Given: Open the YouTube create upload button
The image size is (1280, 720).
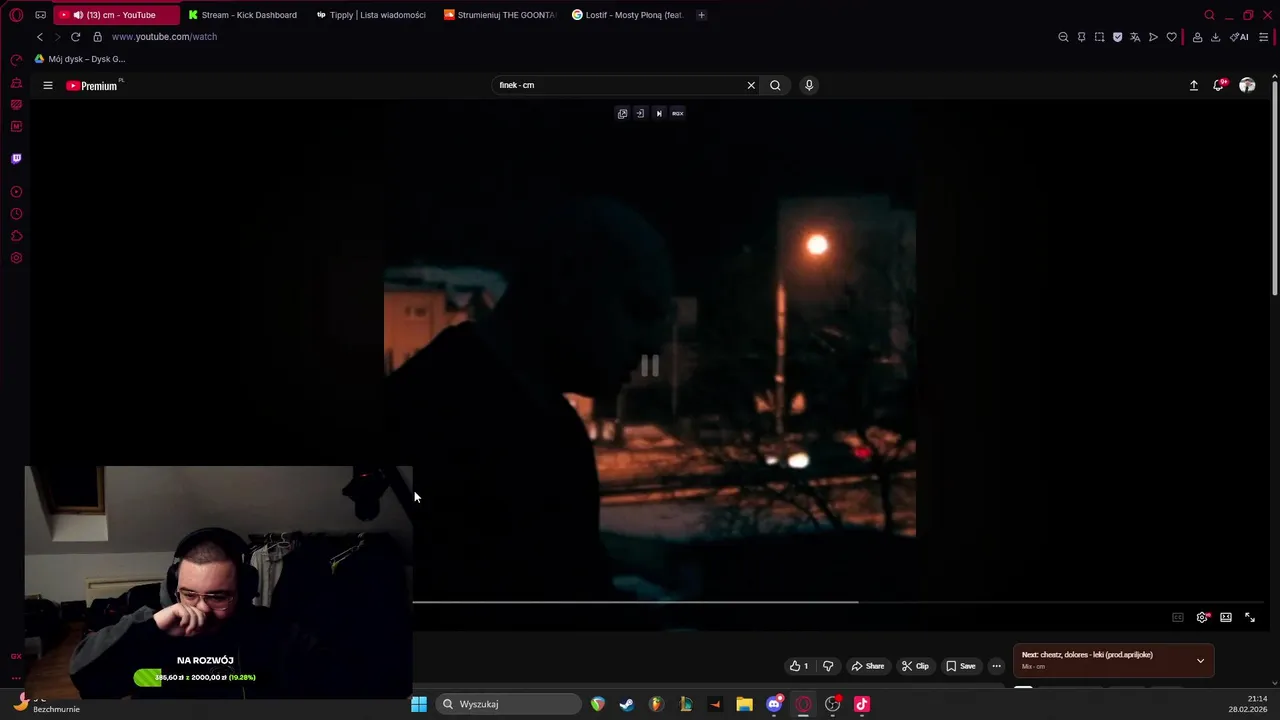Looking at the screenshot, I should pos(1193,85).
